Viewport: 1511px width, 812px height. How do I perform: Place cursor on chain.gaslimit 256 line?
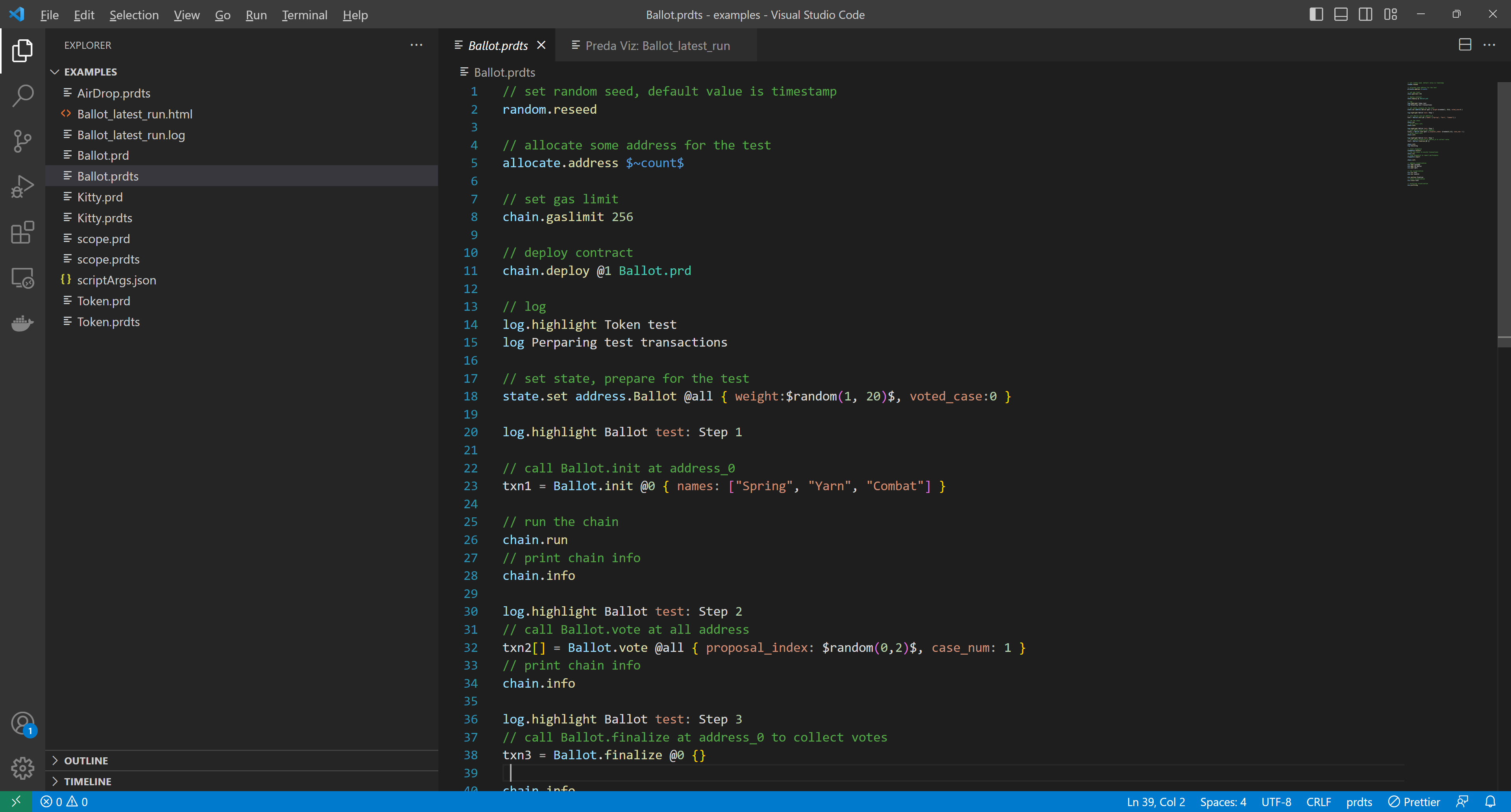tap(567, 217)
